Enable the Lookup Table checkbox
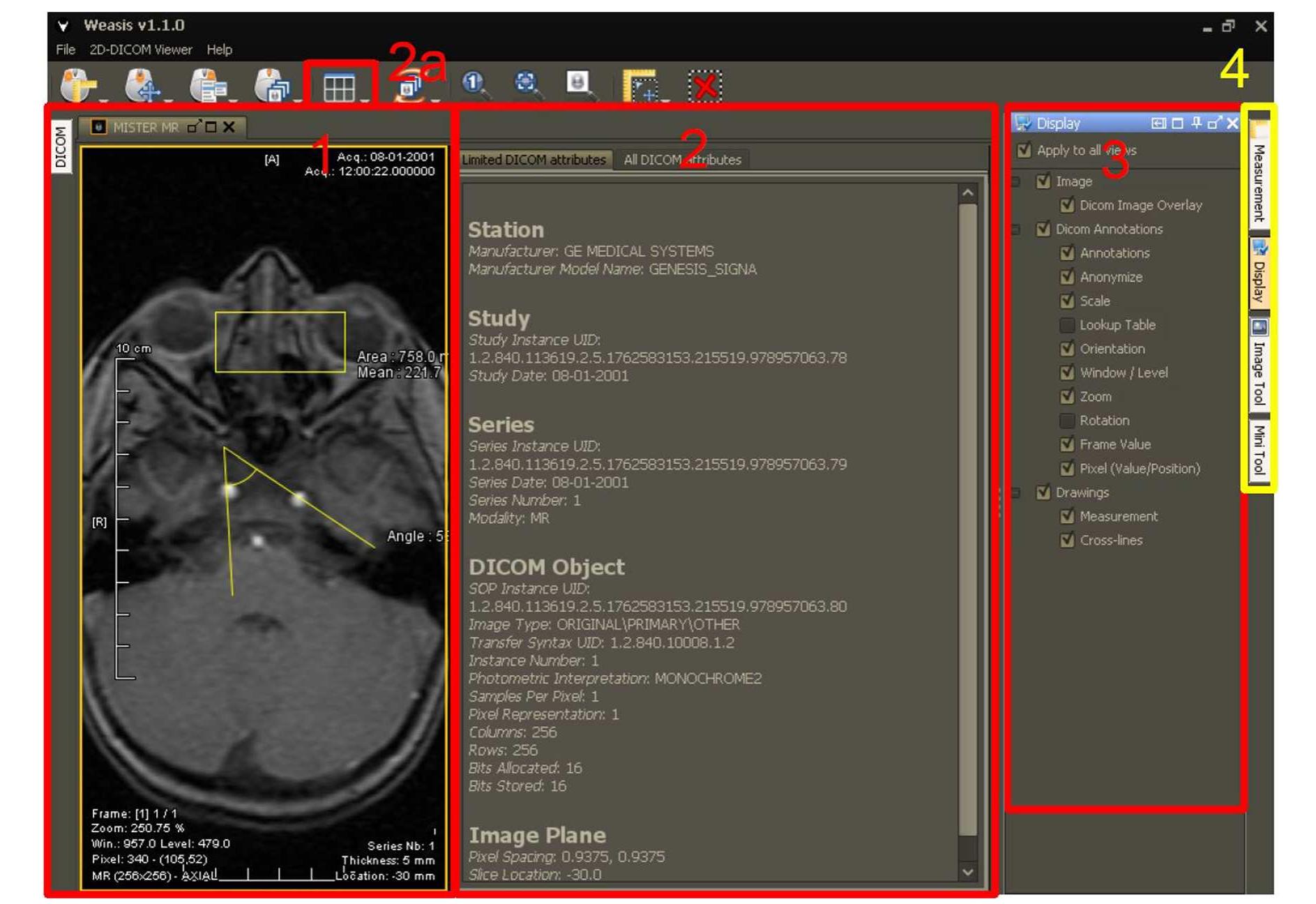This screenshot has width=1316, height=904. tap(1066, 325)
